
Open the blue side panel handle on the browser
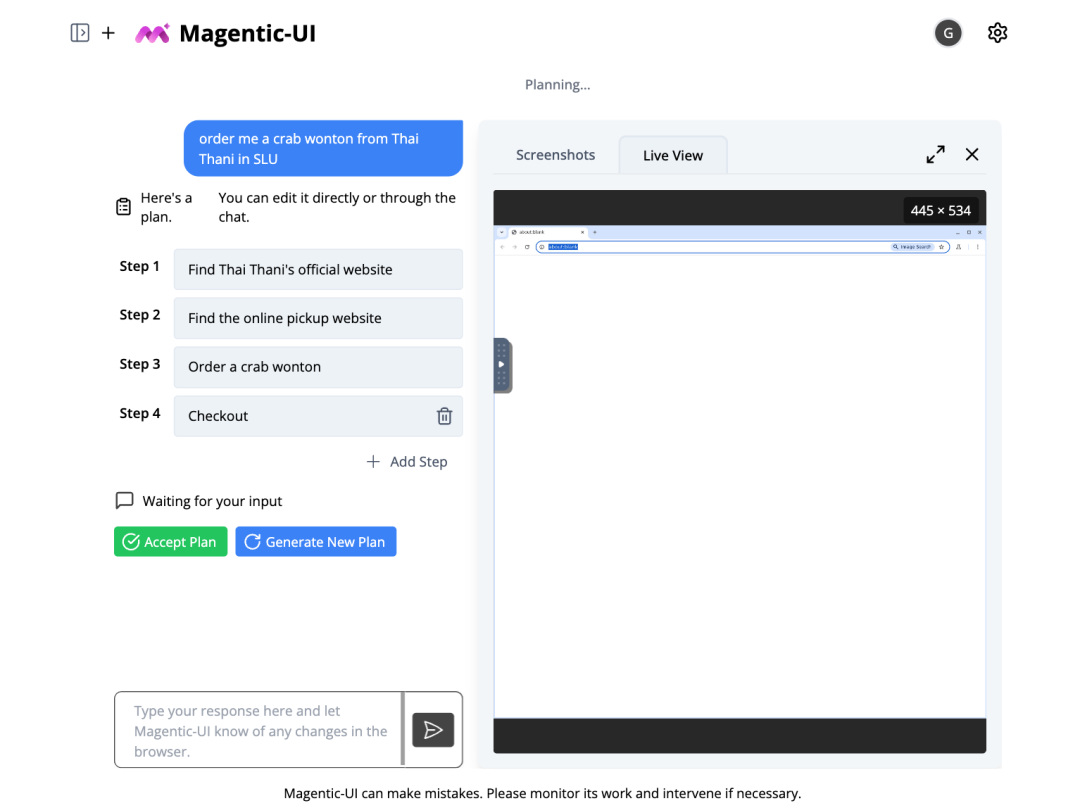coord(500,365)
